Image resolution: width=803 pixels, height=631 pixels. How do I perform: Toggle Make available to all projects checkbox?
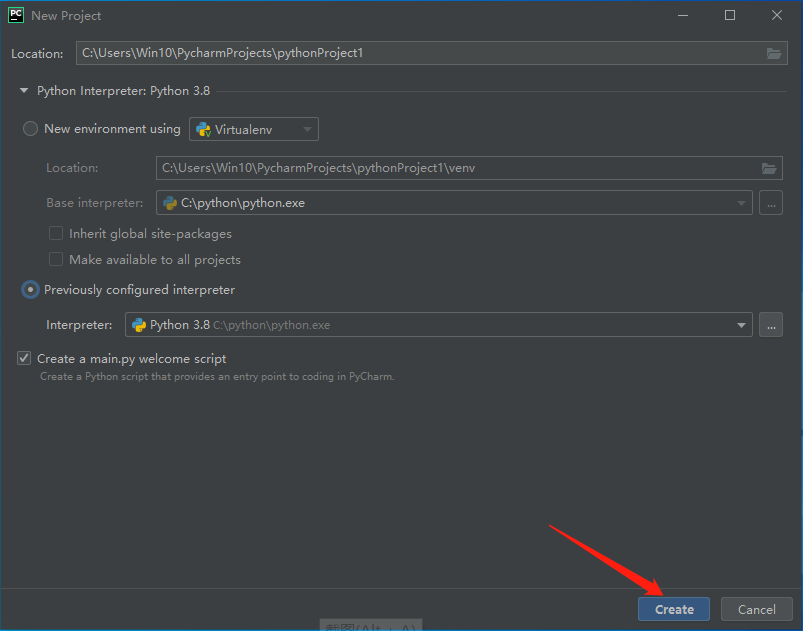[56, 259]
